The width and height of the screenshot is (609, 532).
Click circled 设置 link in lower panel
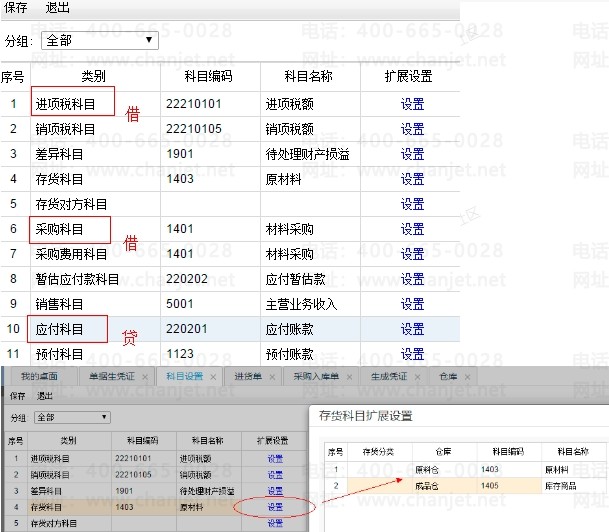click(x=275, y=507)
